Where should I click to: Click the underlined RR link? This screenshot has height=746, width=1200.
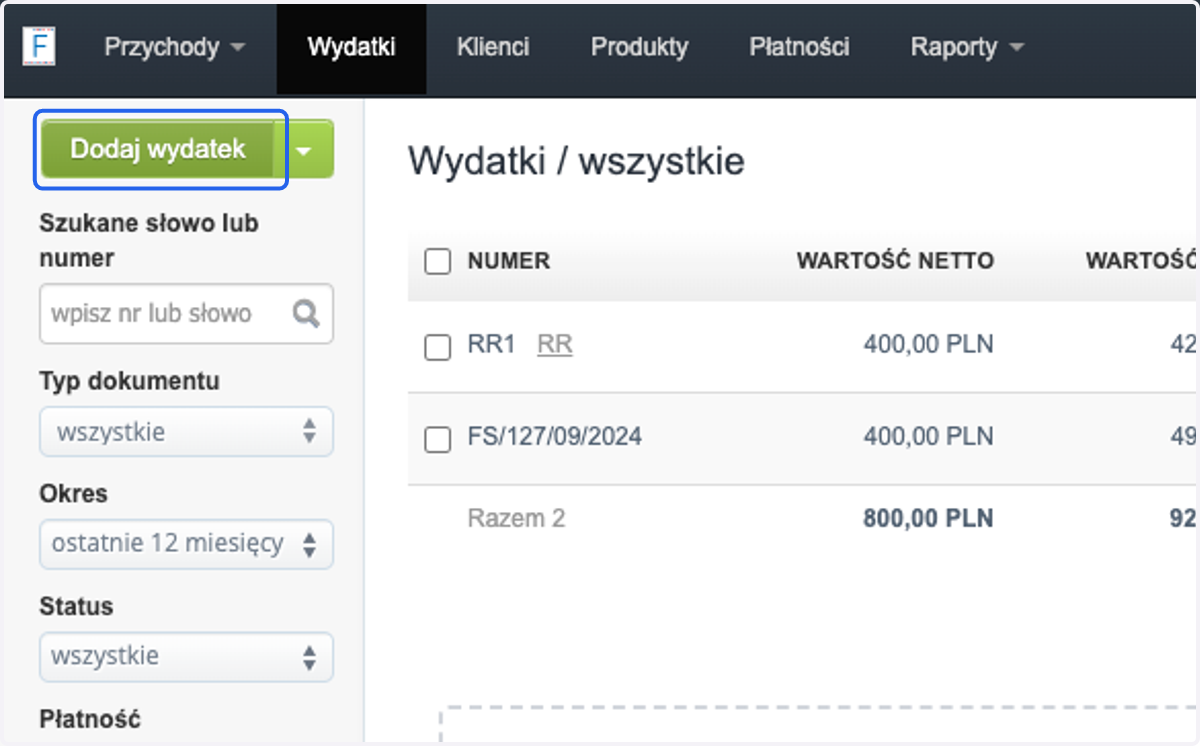[x=555, y=345]
